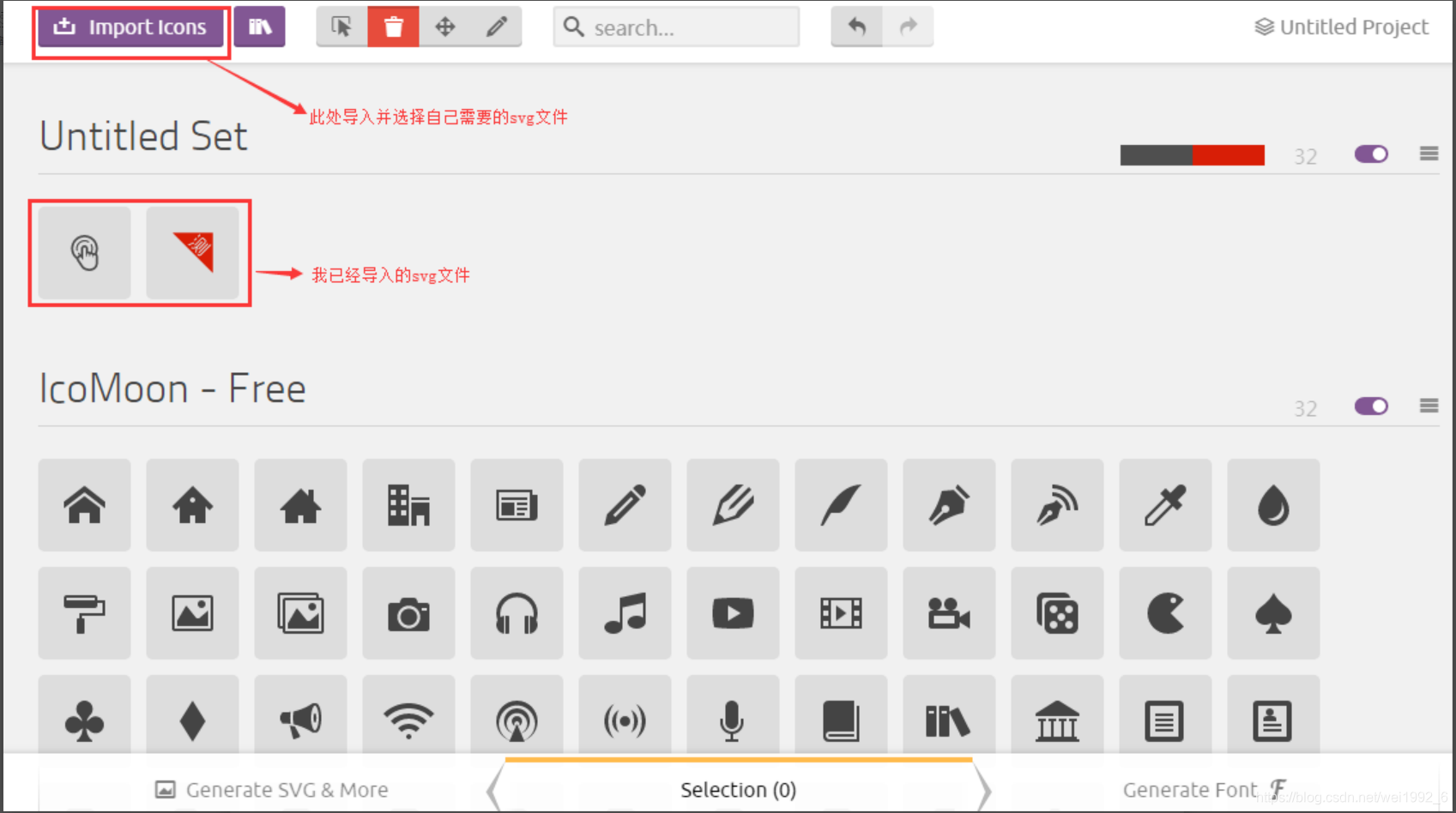Select the play video icon
This screenshot has width=1456, height=813.
[733, 613]
